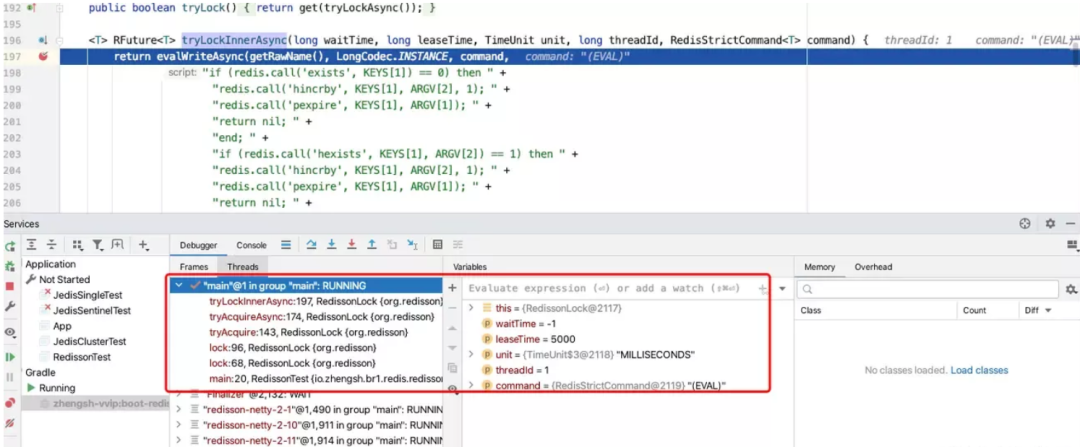Select the Gradle node in Services
1080x447 pixels.
pyautogui.click(x=41, y=372)
